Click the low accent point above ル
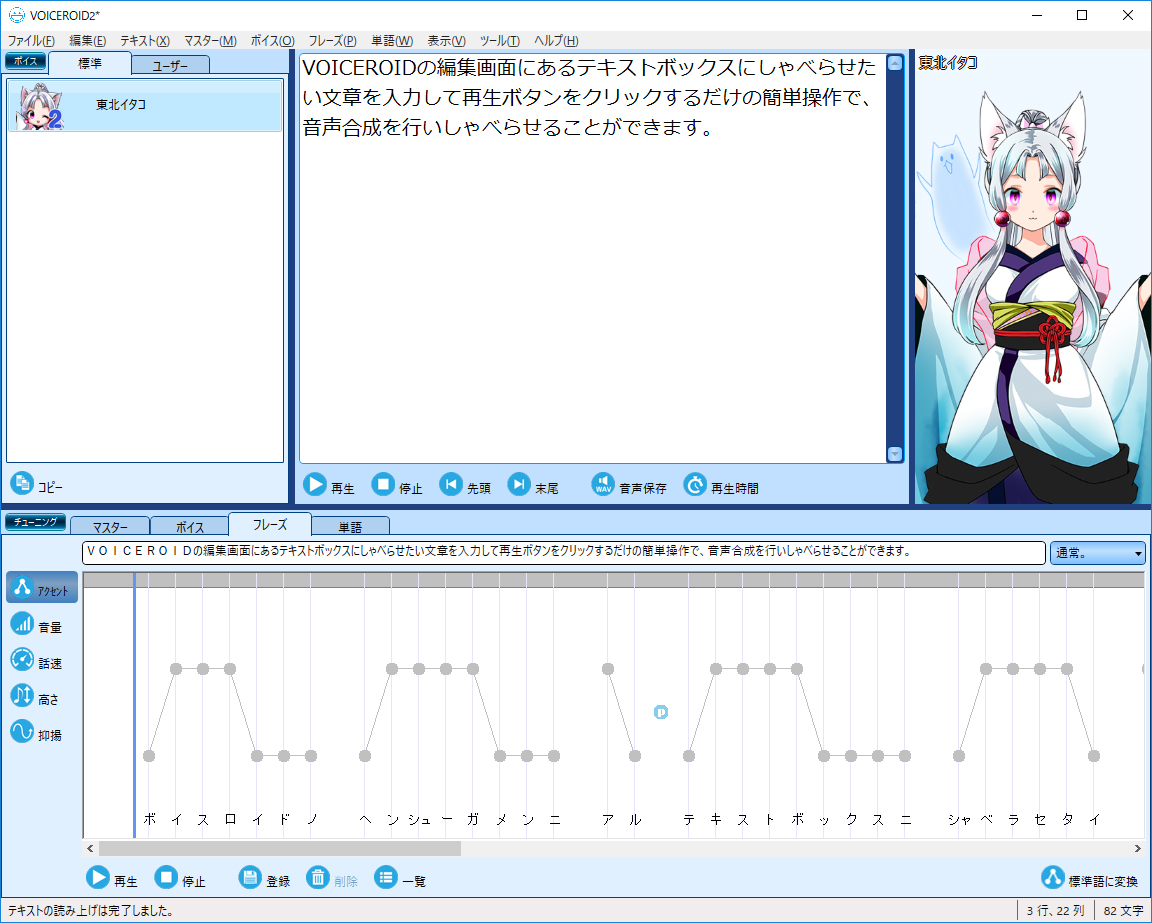This screenshot has height=923, width=1152. coord(635,755)
